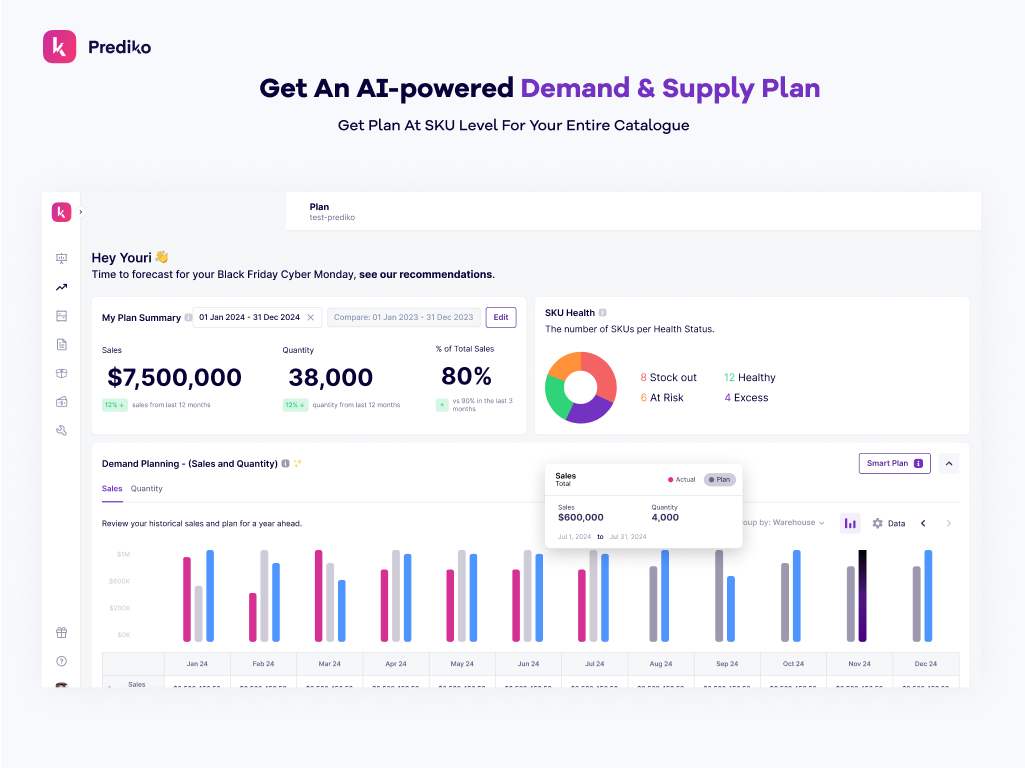The height and width of the screenshot is (768, 1025).
Task: Expand the sidebar using arrow beside logo
Action: [x=81, y=212]
